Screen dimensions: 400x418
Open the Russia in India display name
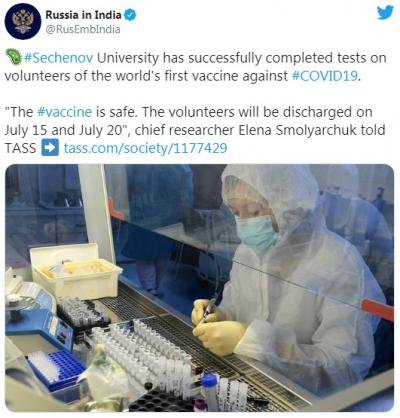pyautogui.click(x=83, y=15)
